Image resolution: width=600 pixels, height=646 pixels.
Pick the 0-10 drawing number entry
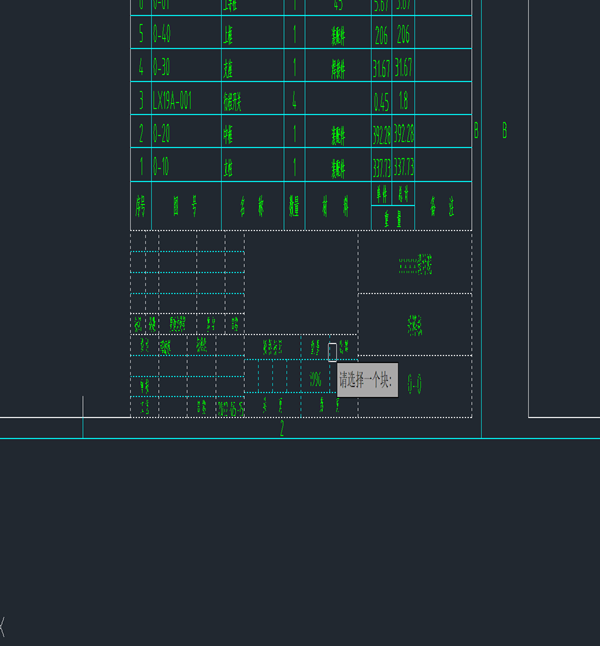161,167
